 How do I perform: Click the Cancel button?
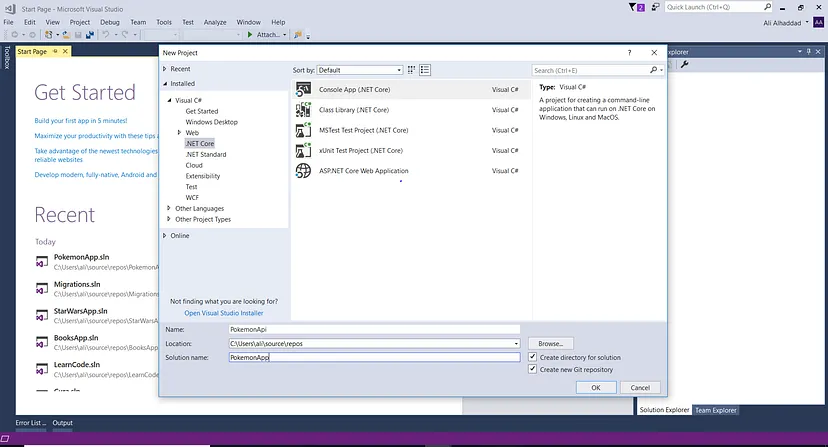pos(640,387)
